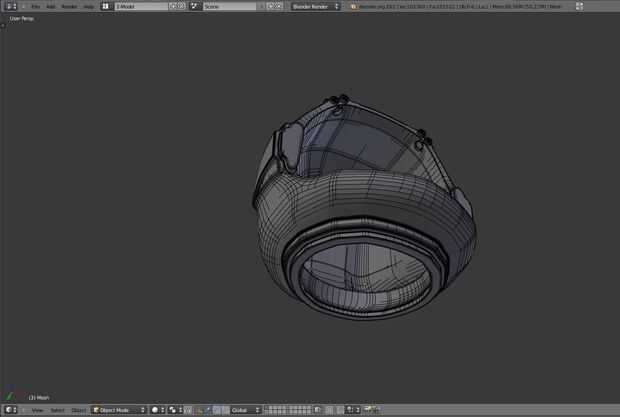Image resolution: width=620 pixels, height=417 pixels.
Task: Click the 3D View editor type icon
Action: pyautogui.click(x=10, y=410)
